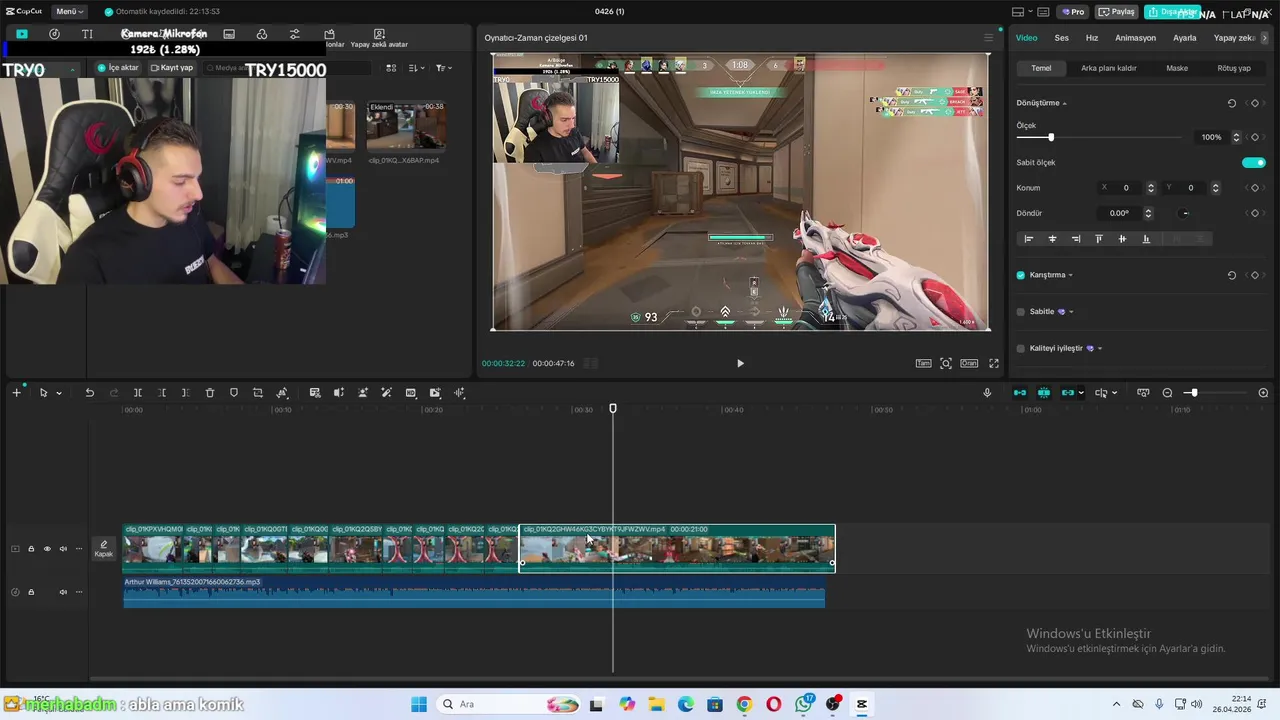Click the split clip icon in timeline toolbar

pyautogui.click(x=138, y=393)
